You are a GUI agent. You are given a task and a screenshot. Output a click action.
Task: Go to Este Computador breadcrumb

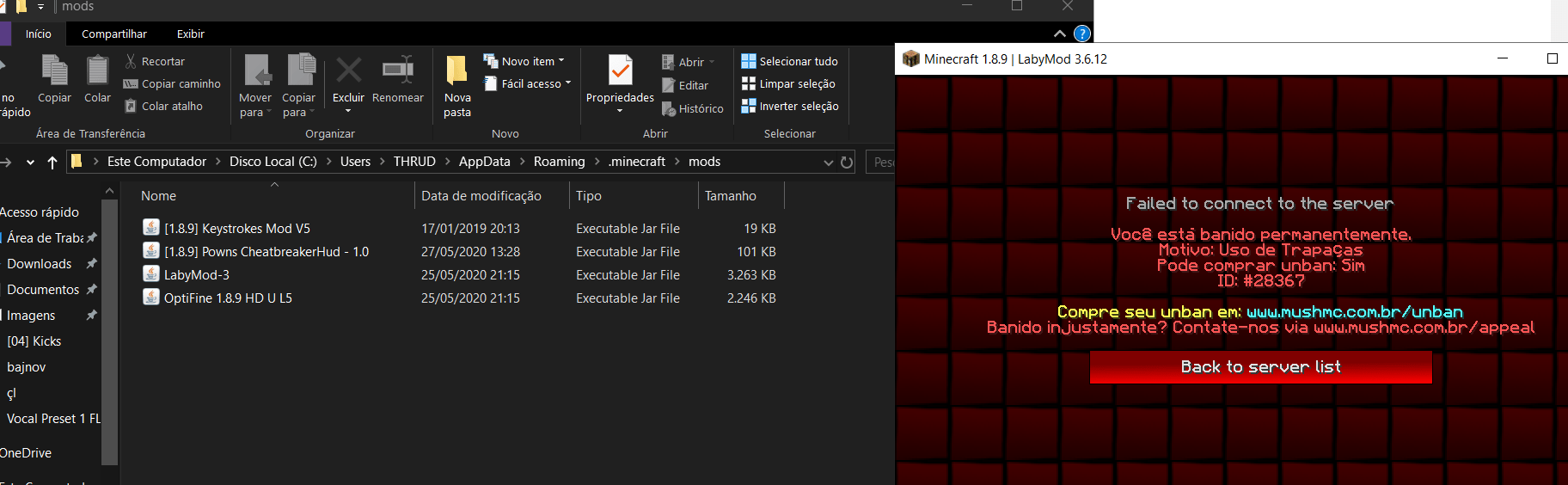tap(156, 162)
